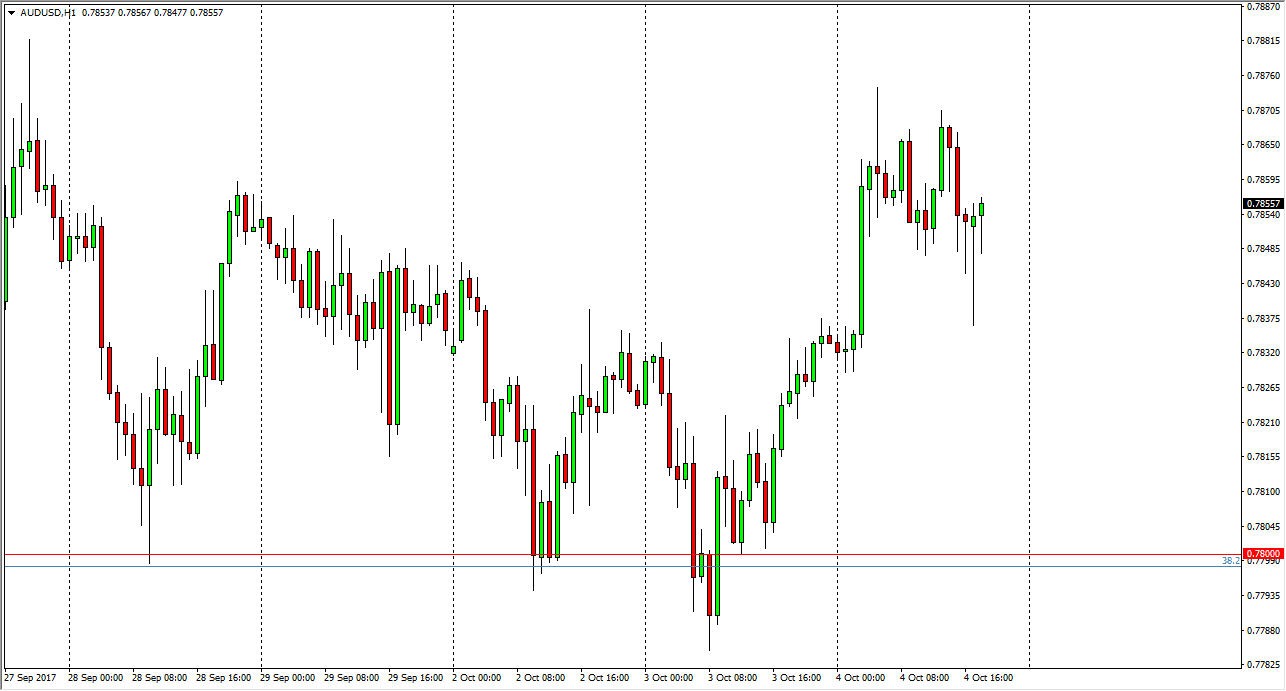
Task: Click the 29 Sep 00:00 time label
Action: point(290,678)
